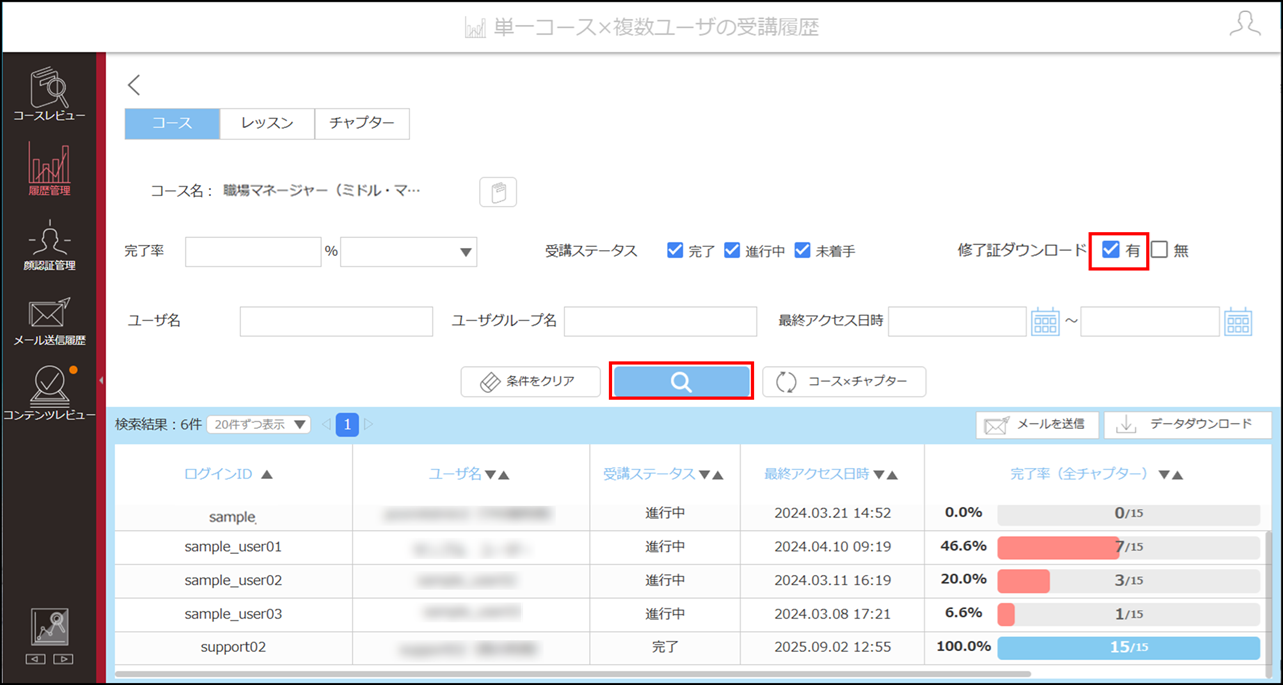Image resolution: width=1283 pixels, height=685 pixels.
Task: Check 無 for 修了証ダウンロード
Action: pos(1159,250)
